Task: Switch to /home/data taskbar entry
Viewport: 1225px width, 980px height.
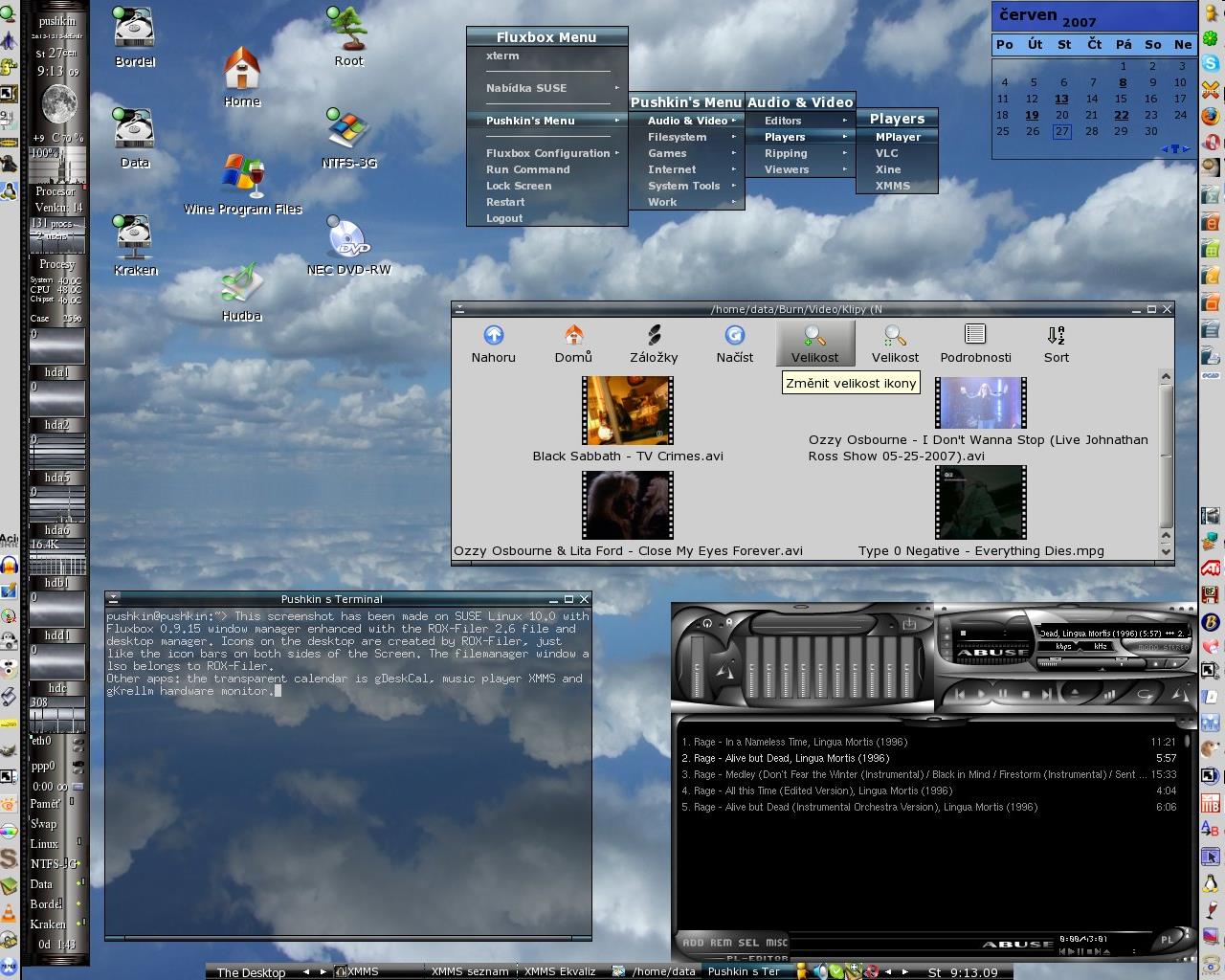Action: point(657,971)
